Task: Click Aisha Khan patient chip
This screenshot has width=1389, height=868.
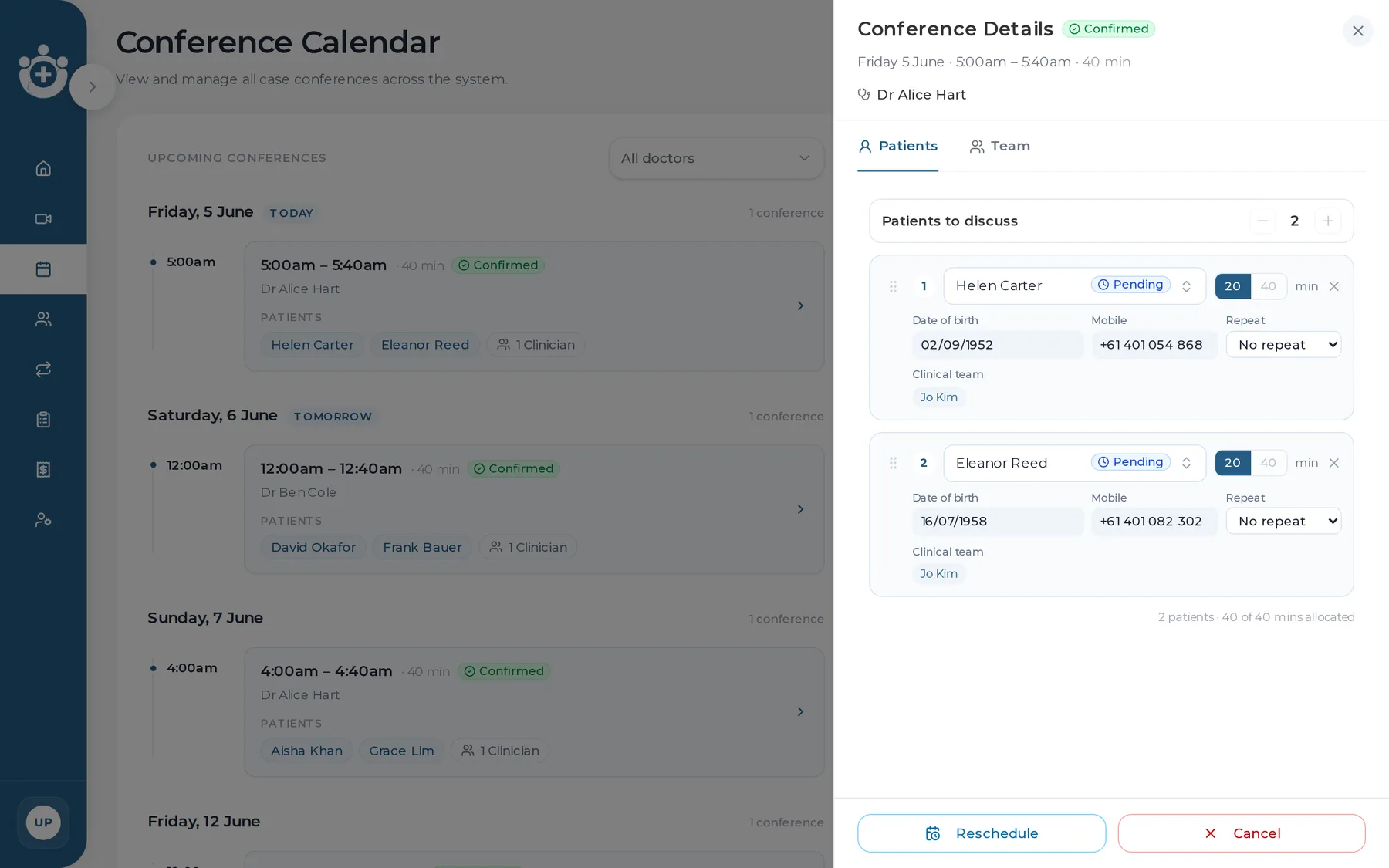Action: 306,751
